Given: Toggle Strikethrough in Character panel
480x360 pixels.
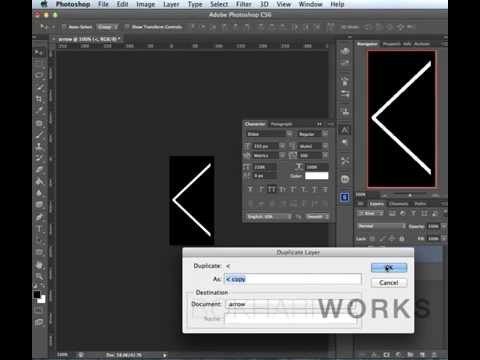Looking at the screenshot, I should 325,189.
